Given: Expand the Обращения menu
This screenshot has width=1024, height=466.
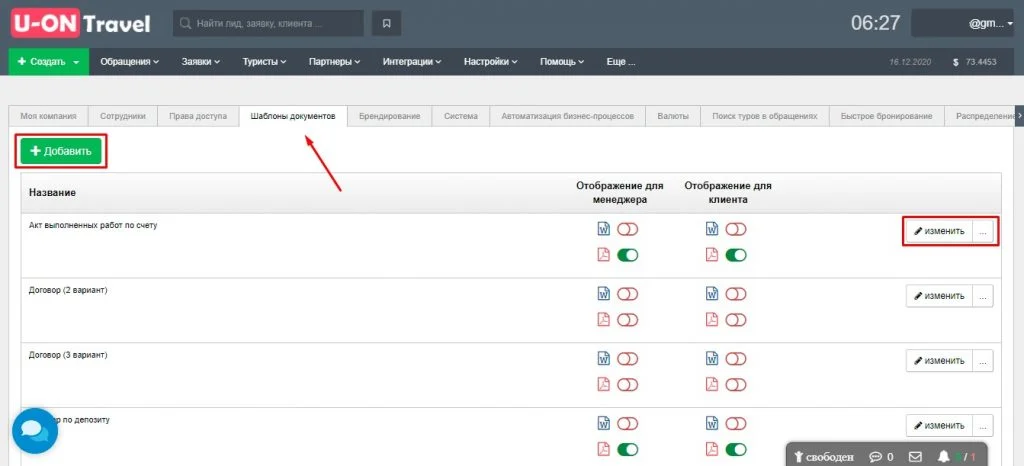Looking at the screenshot, I should pyautogui.click(x=129, y=62).
